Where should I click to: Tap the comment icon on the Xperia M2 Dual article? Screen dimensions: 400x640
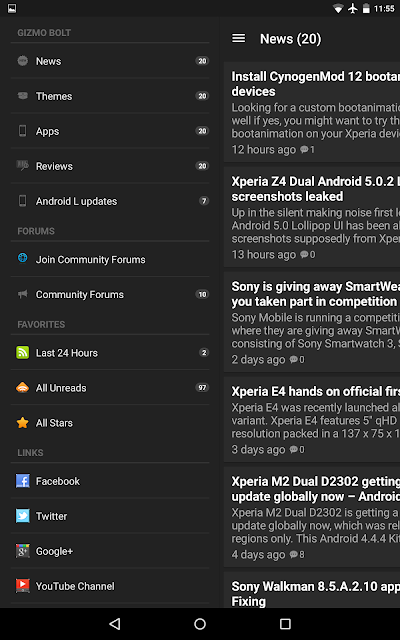pos(294,555)
